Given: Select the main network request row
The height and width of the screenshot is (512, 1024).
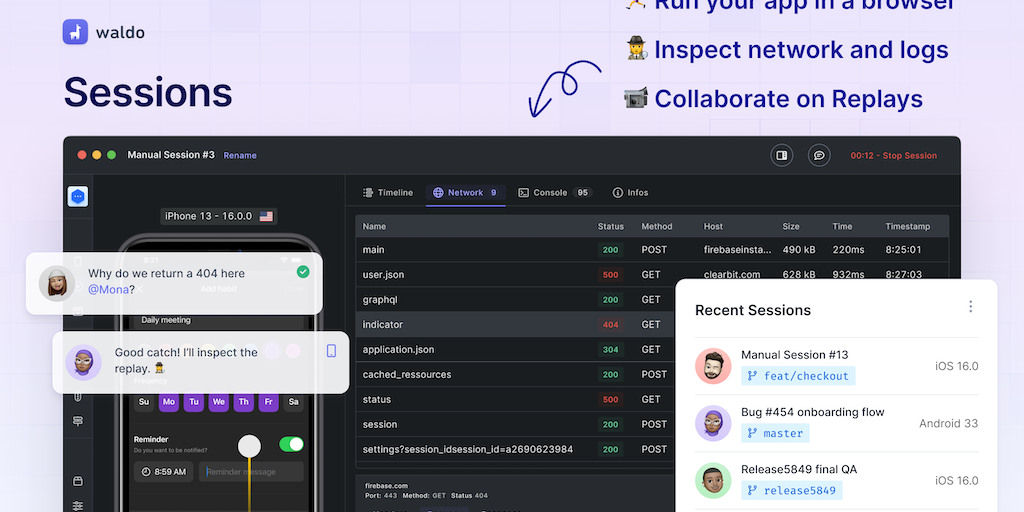Looking at the screenshot, I should [x=652, y=249].
